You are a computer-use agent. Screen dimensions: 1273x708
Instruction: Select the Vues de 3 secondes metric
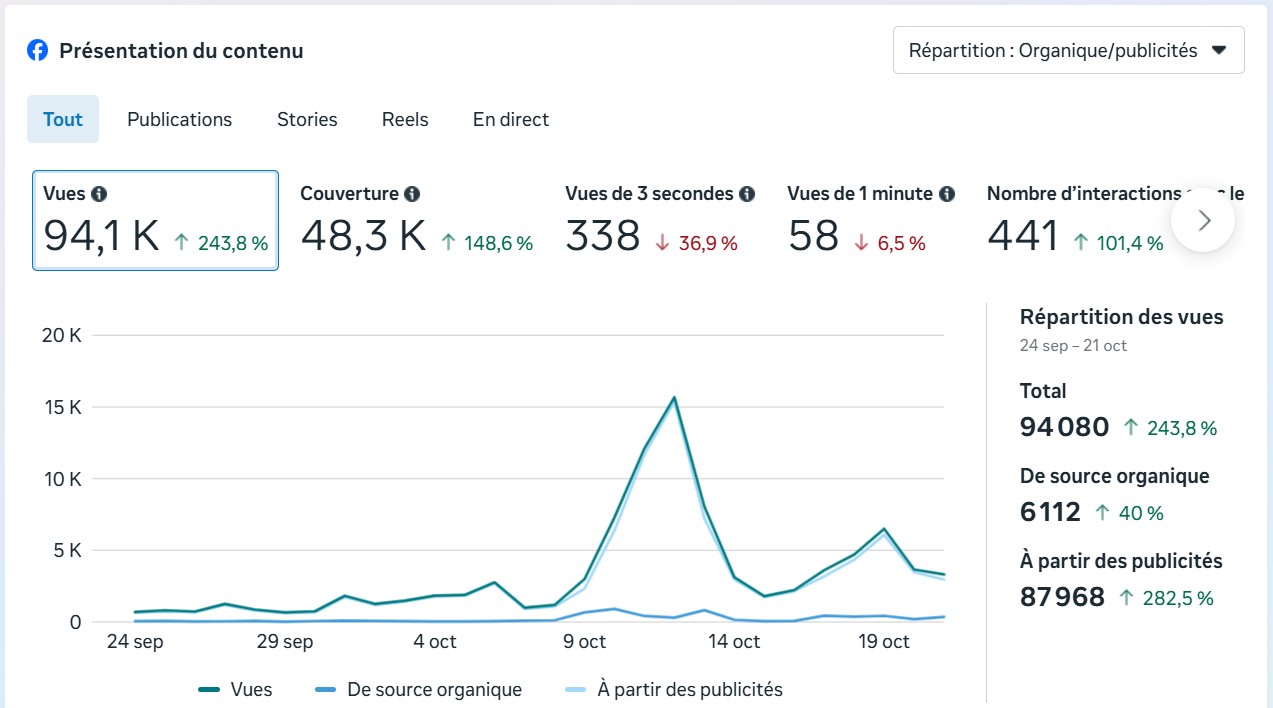[660, 221]
